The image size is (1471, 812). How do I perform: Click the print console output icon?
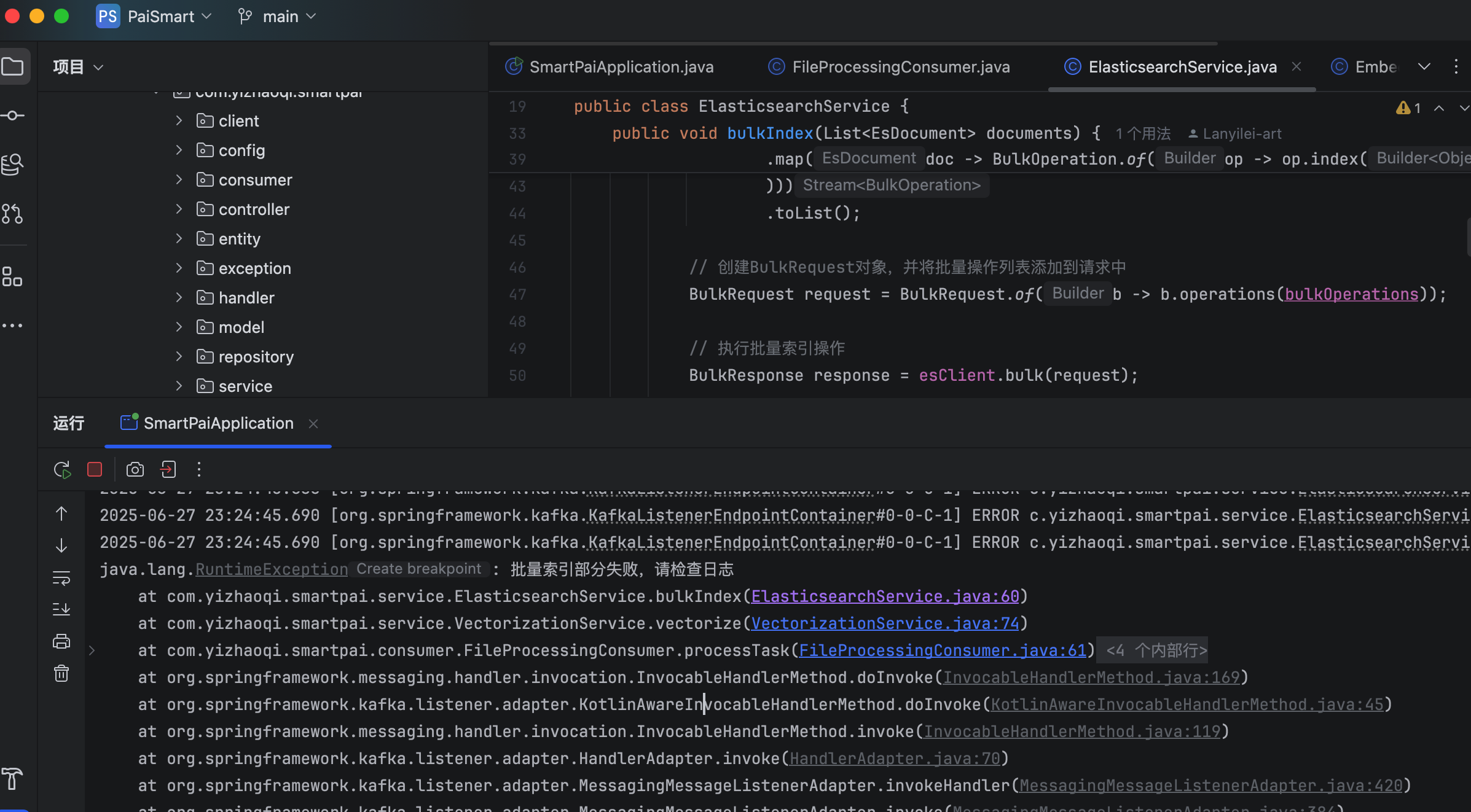coord(61,642)
